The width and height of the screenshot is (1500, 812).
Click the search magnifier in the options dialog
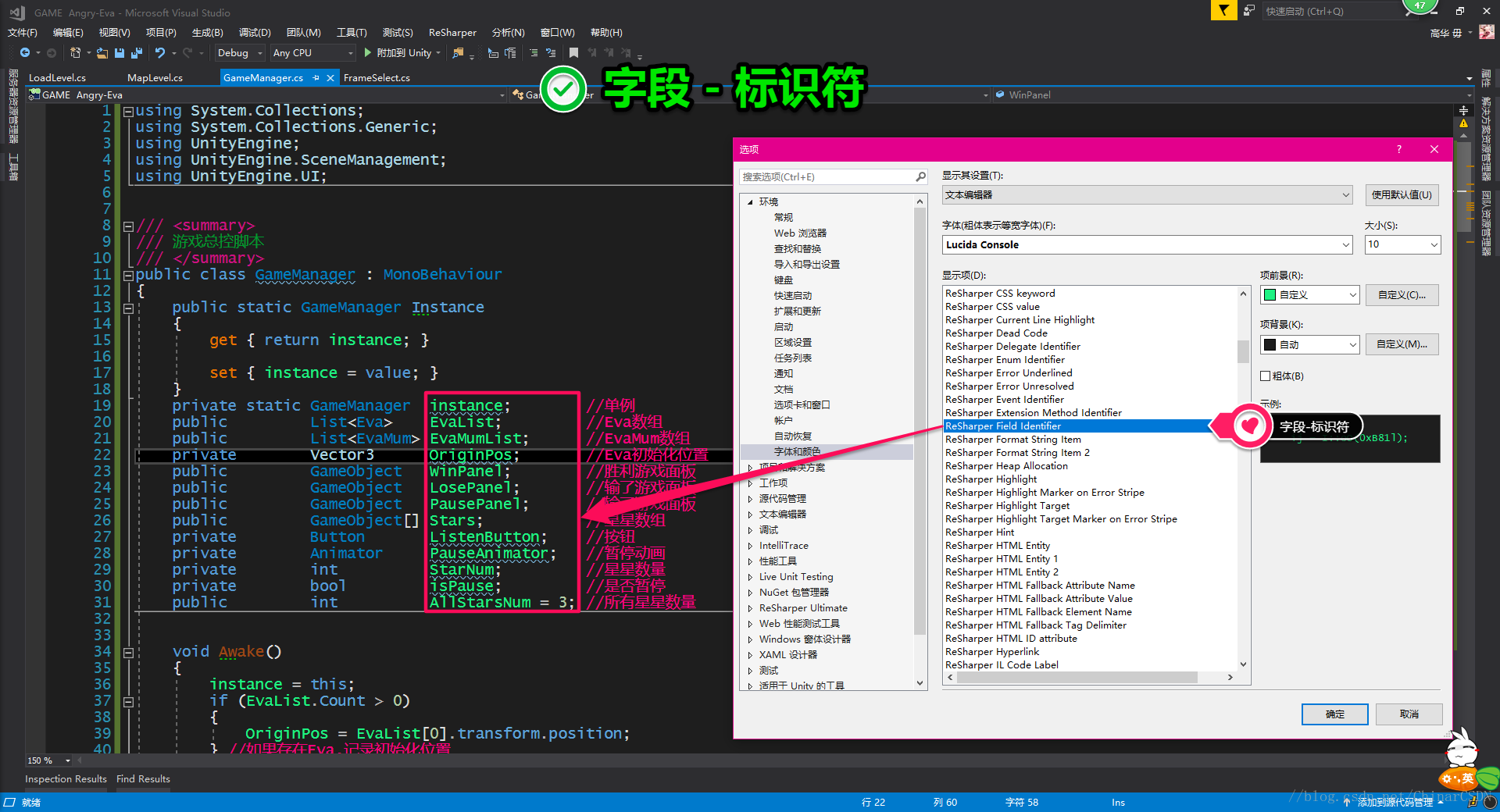[x=920, y=177]
